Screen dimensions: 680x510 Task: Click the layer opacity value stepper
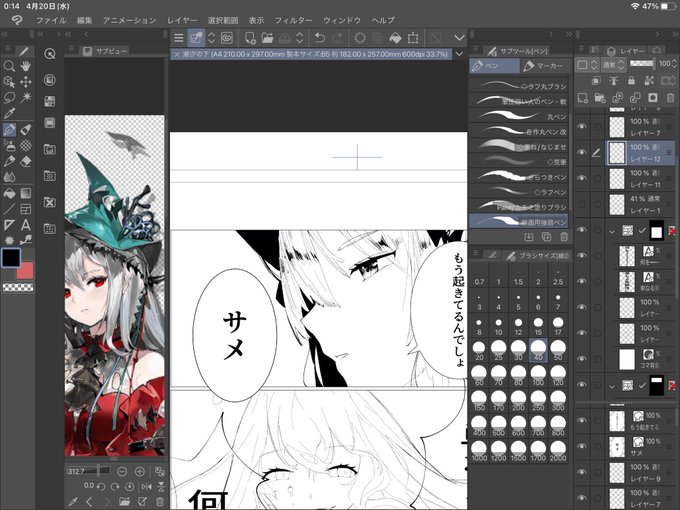click(x=674, y=64)
